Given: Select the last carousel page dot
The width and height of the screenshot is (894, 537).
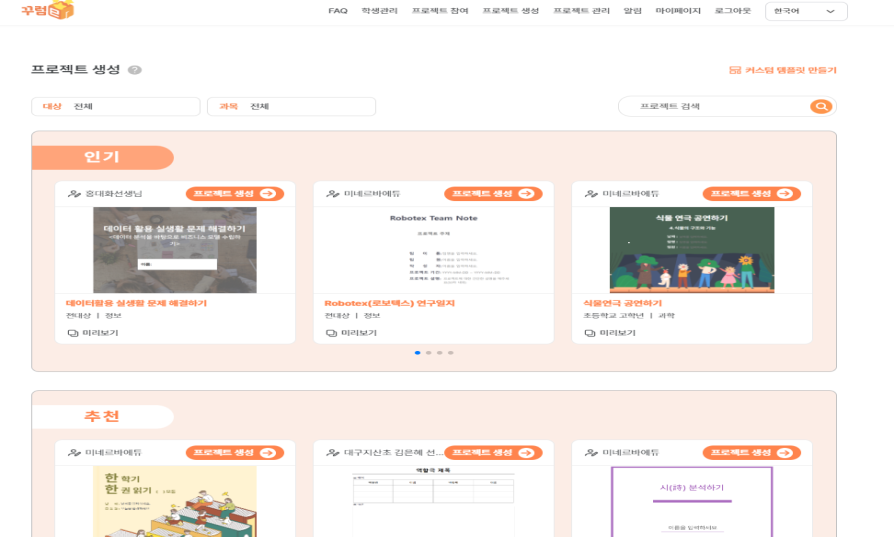Looking at the screenshot, I should (451, 353).
